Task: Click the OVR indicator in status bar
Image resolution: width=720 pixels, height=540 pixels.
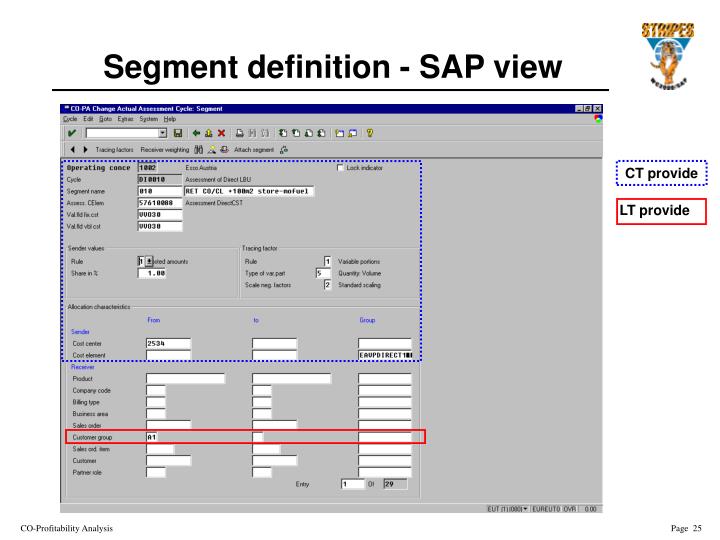Action: click(569, 509)
